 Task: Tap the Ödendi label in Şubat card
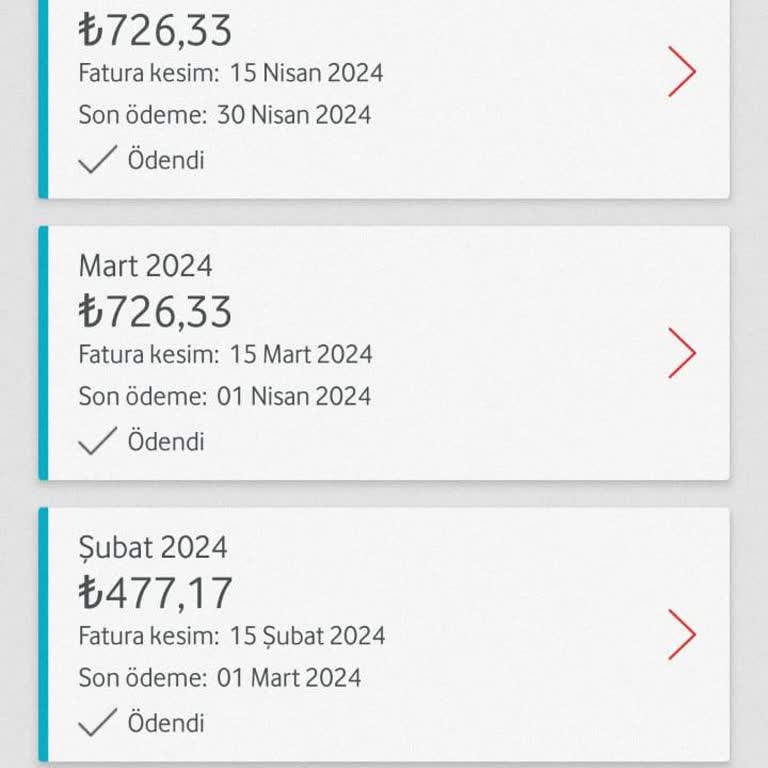click(x=166, y=723)
